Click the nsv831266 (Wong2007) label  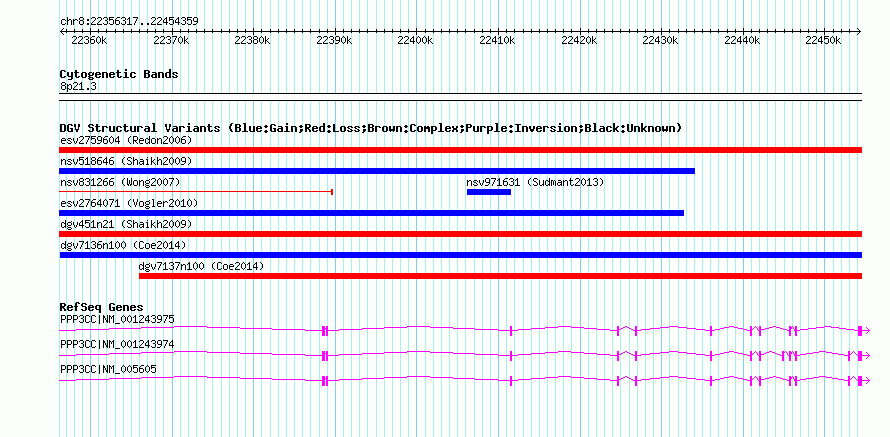(x=120, y=182)
